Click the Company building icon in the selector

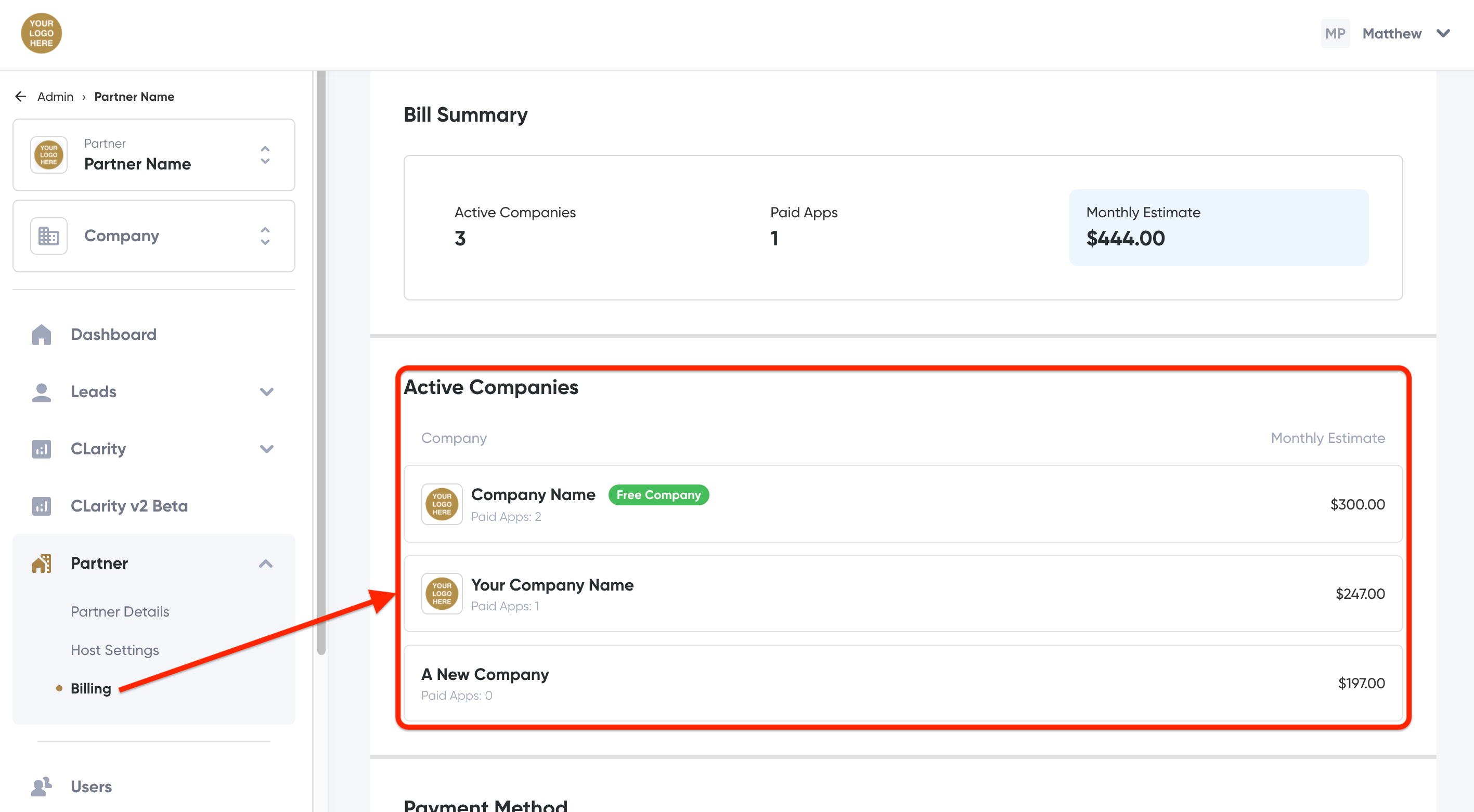point(49,235)
